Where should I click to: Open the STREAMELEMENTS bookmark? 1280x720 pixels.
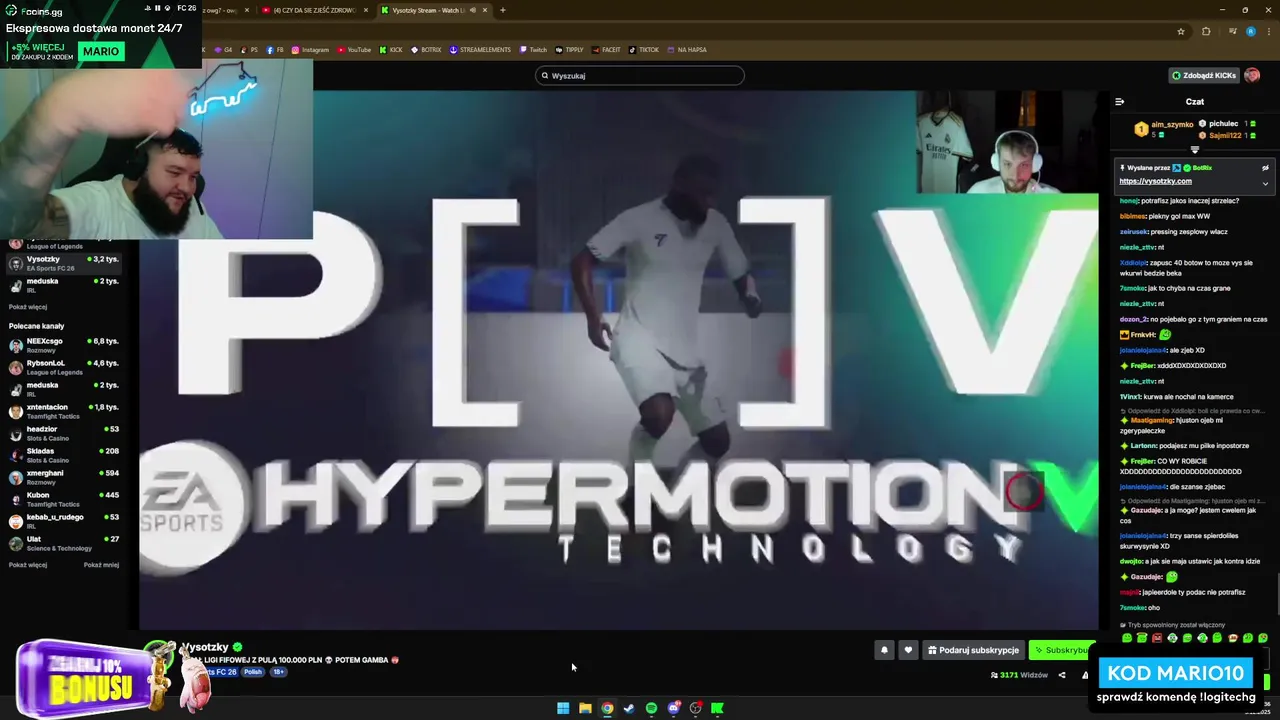point(480,49)
